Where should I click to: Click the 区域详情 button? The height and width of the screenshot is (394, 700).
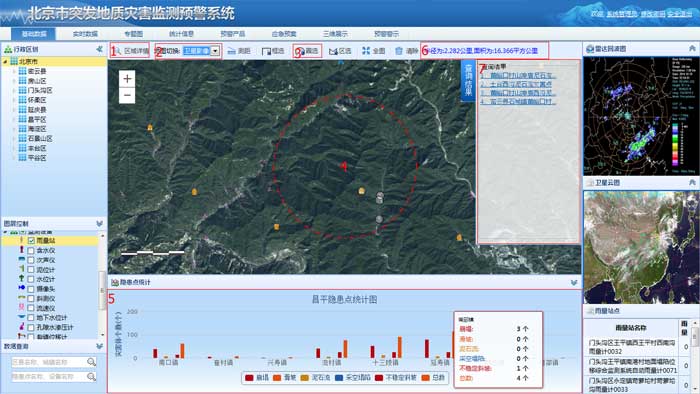click(x=130, y=51)
